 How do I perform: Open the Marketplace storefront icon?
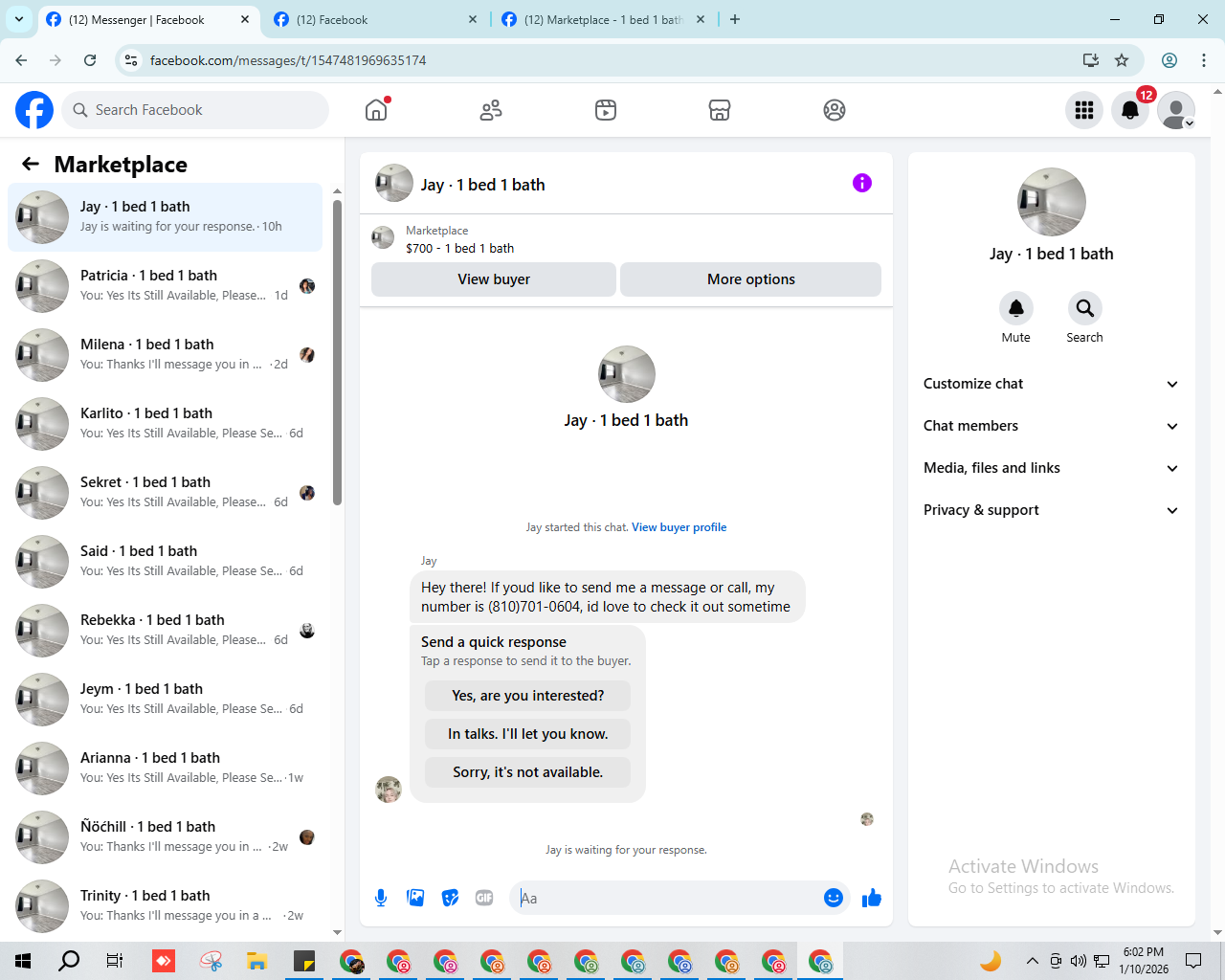(x=720, y=110)
